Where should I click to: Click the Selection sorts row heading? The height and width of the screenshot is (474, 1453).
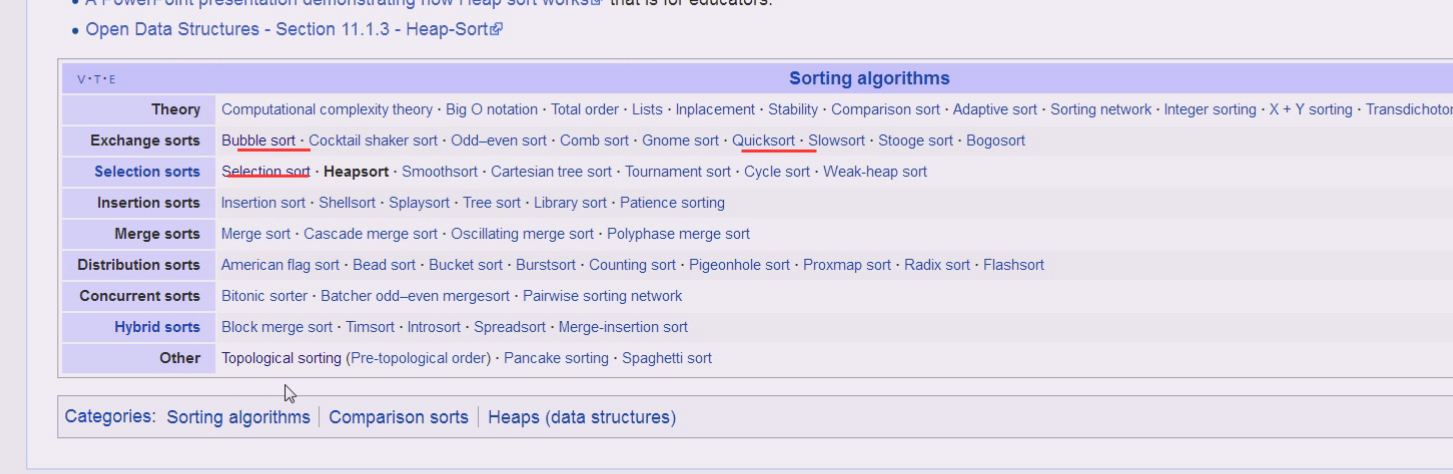tap(147, 171)
